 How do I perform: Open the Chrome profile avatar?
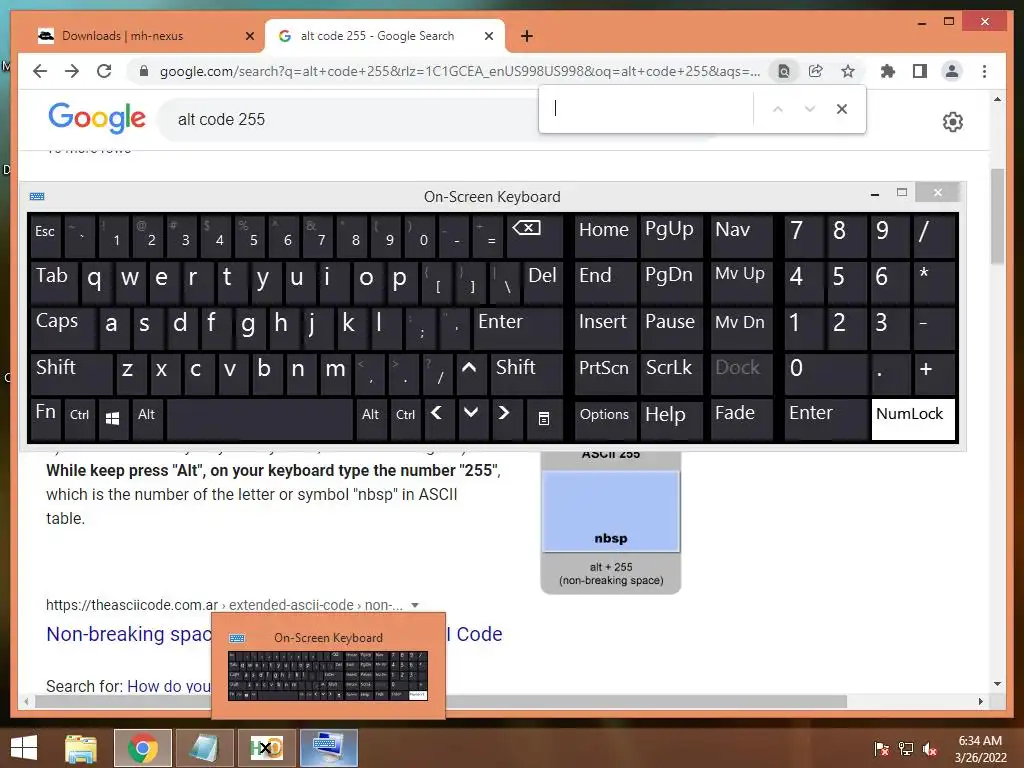coord(952,71)
